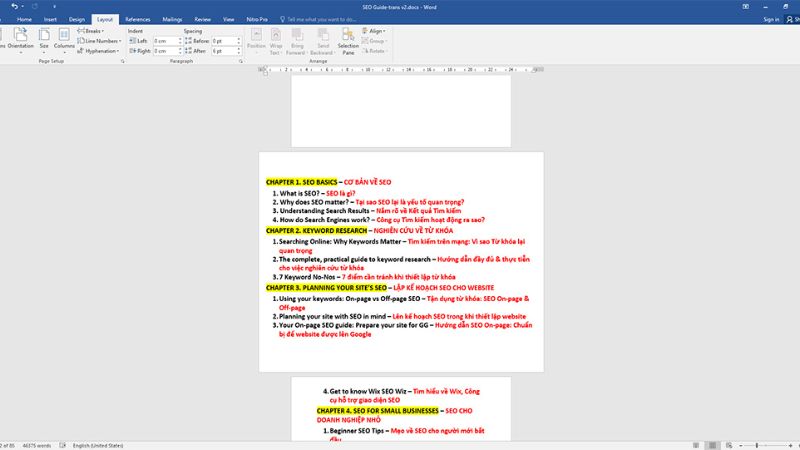The image size is (800, 450).
Task: Open the Mailings tab
Action: [174, 19]
